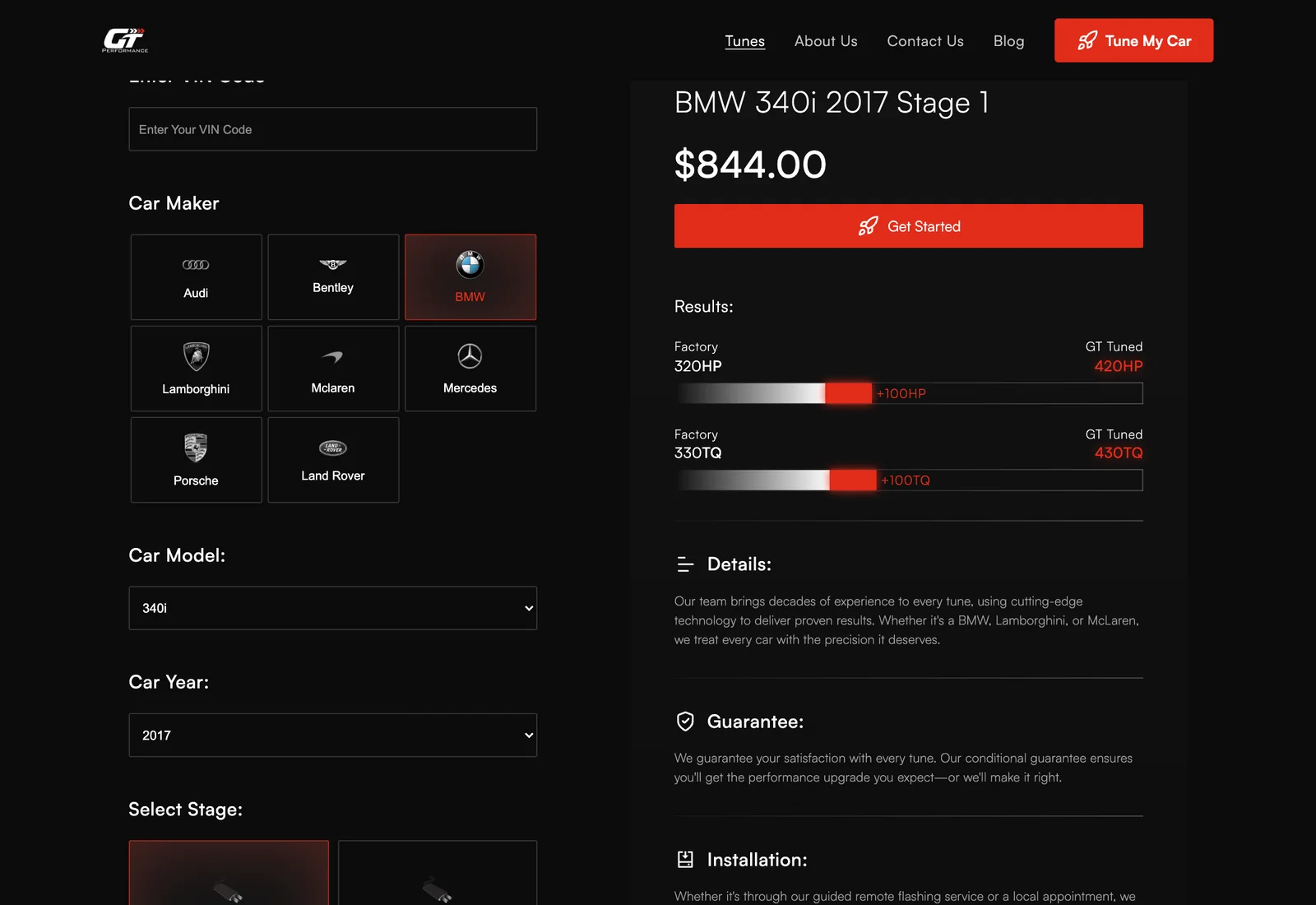
Task: Select the first highlighted stage card
Action: (x=229, y=872)
